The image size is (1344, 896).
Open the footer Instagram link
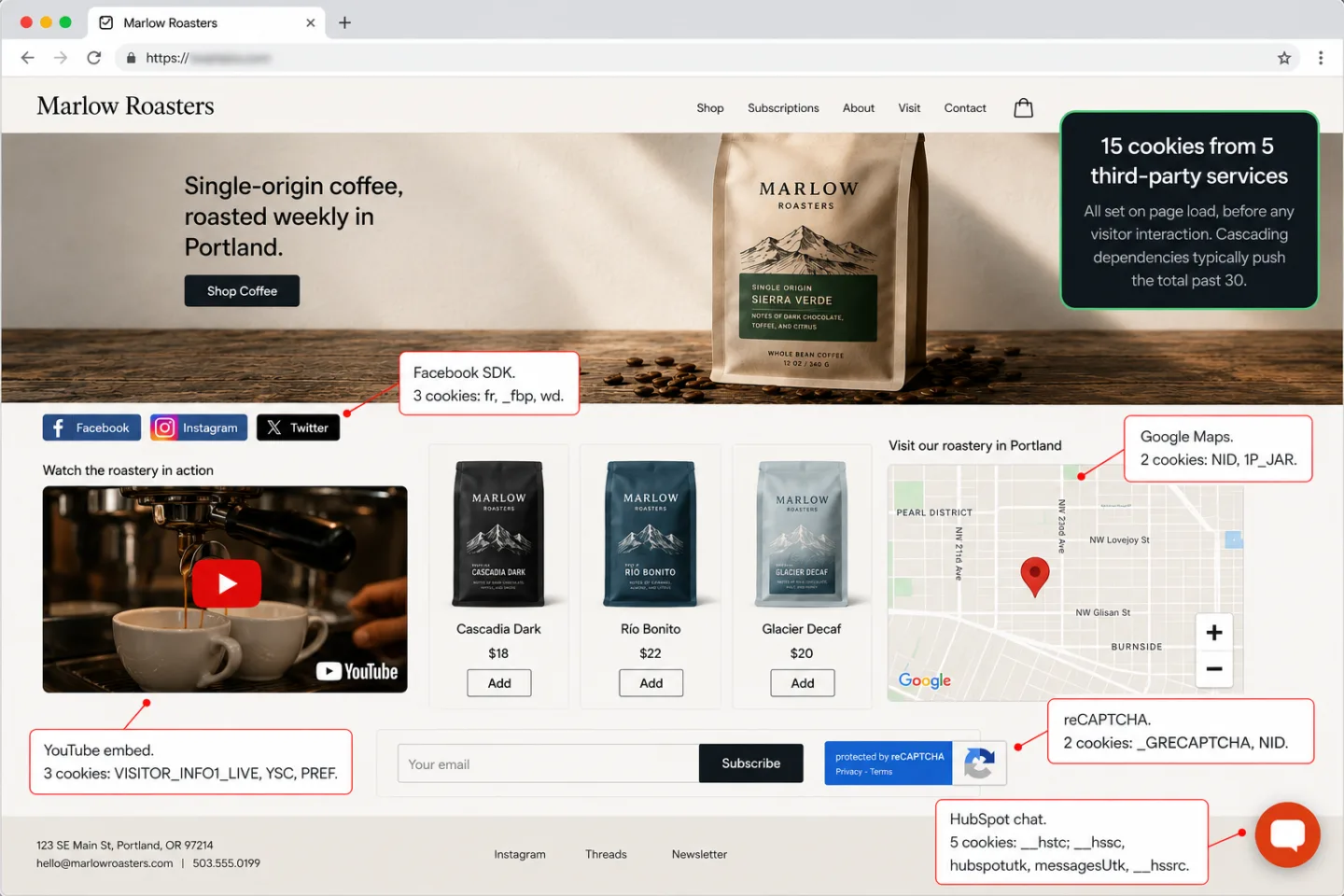(x=520, y=854)
